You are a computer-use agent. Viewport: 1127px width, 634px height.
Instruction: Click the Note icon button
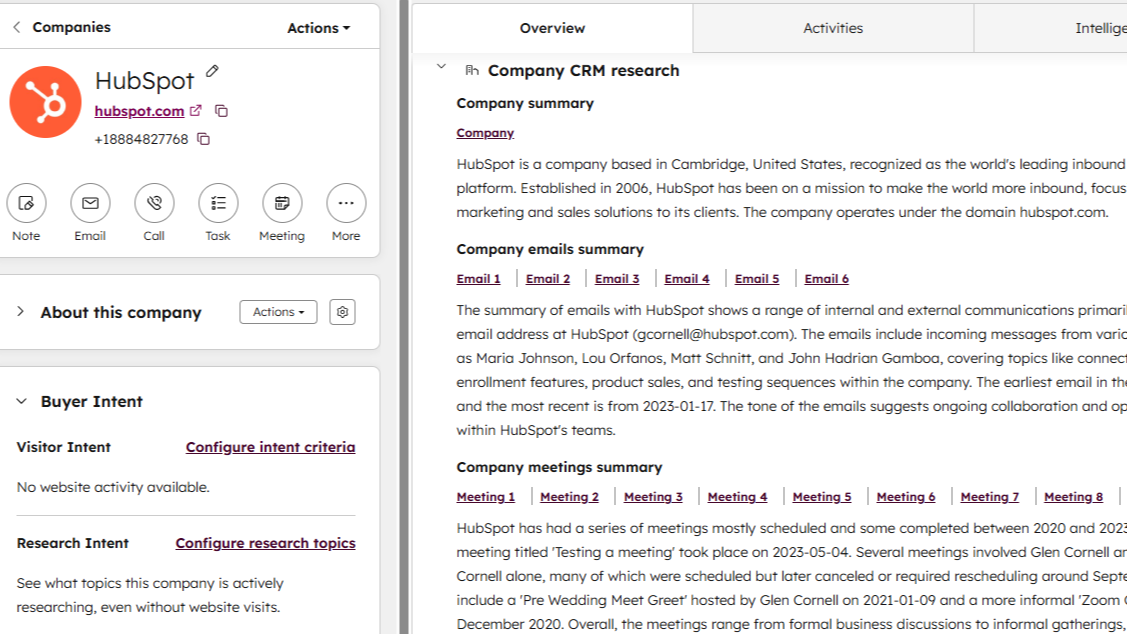tap(26, 203)
